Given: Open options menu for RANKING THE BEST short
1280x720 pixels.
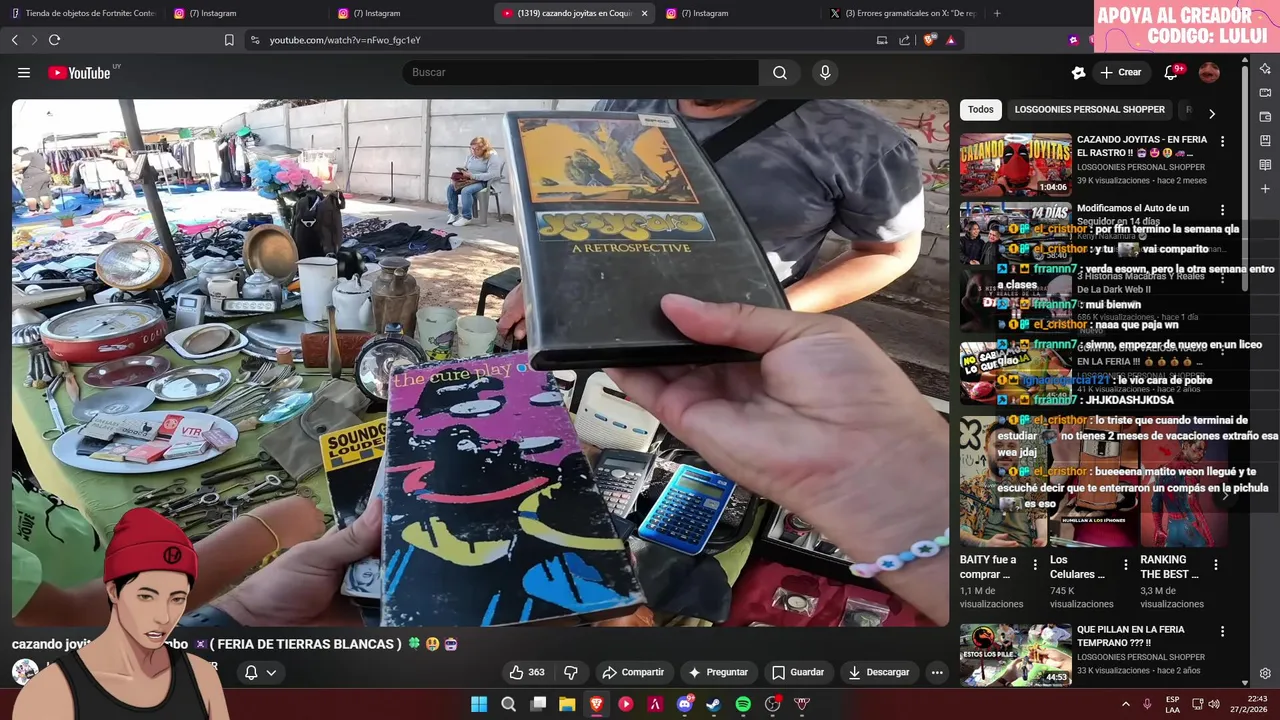Looking at the screenshot, I should (x=1216, y=565).
